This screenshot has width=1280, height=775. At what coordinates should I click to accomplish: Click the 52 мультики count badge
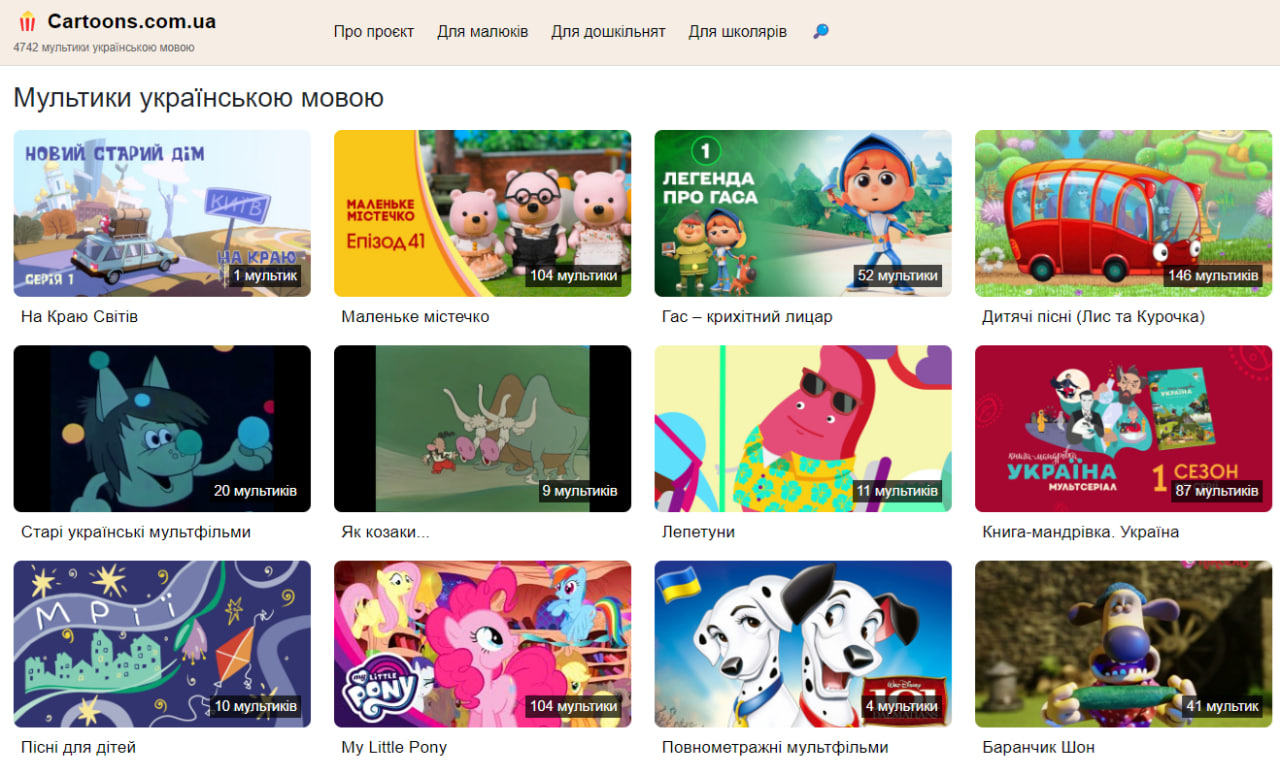(898, 275)
